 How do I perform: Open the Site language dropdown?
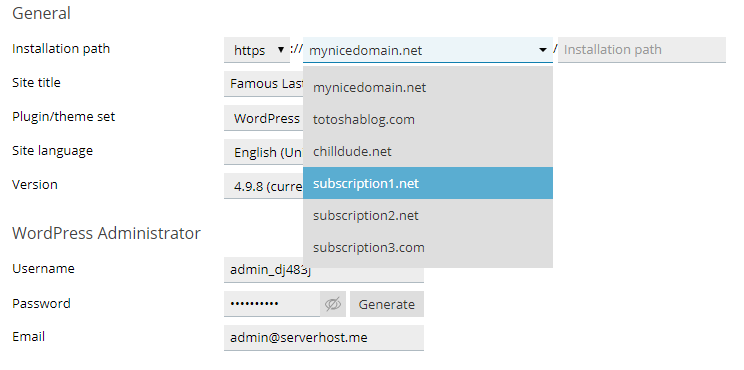point(263,152)
